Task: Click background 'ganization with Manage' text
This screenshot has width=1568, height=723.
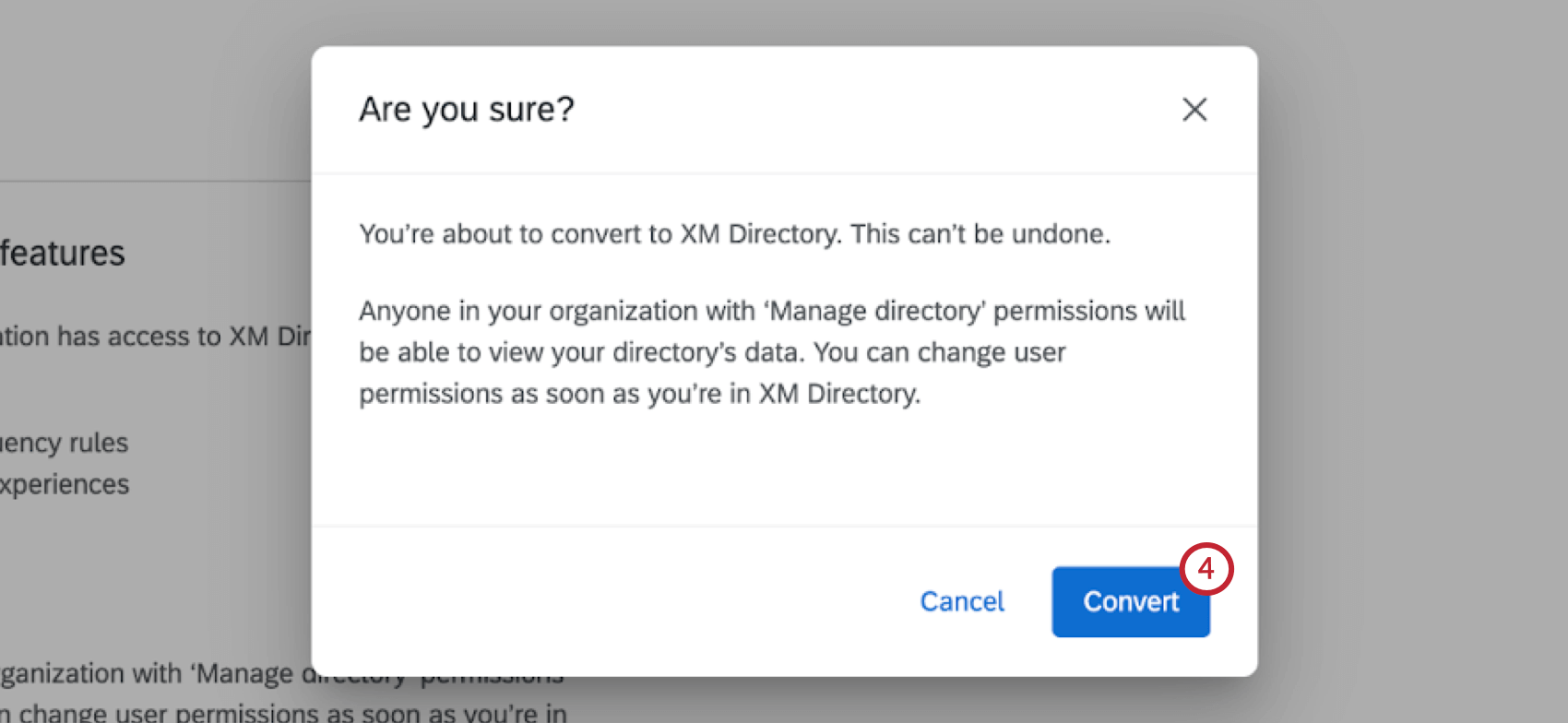Action: 148,674
